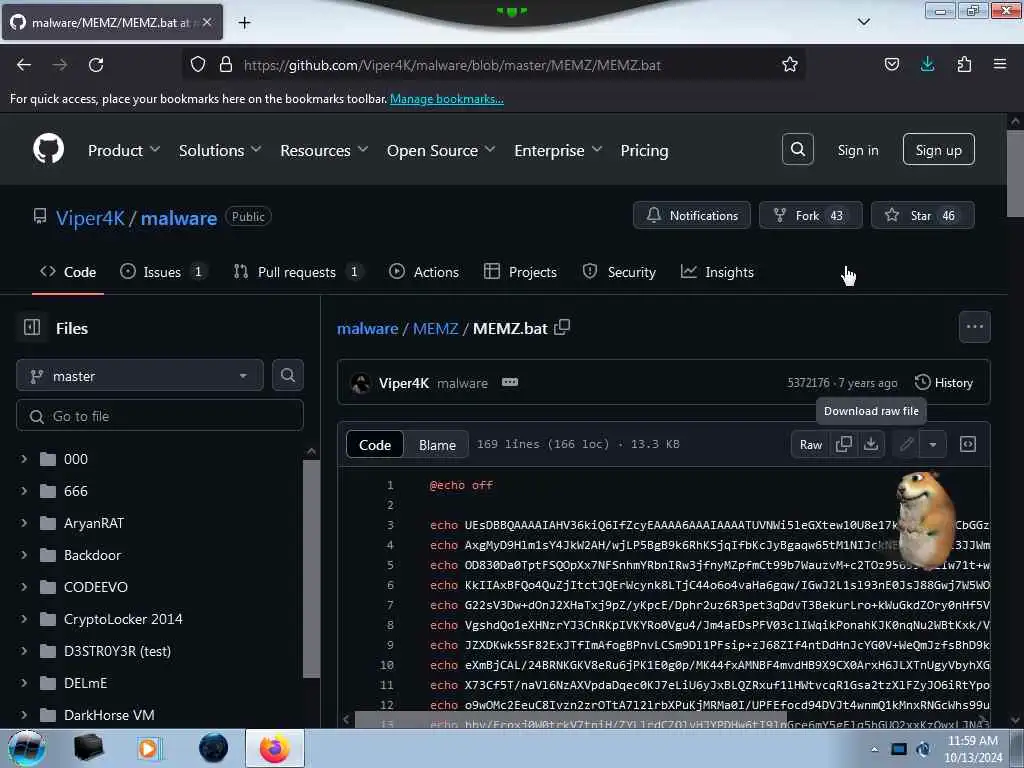View raw file with Raw button
Screen dimensions: 1024x768
pyautogui.click(x=810, y=445)
